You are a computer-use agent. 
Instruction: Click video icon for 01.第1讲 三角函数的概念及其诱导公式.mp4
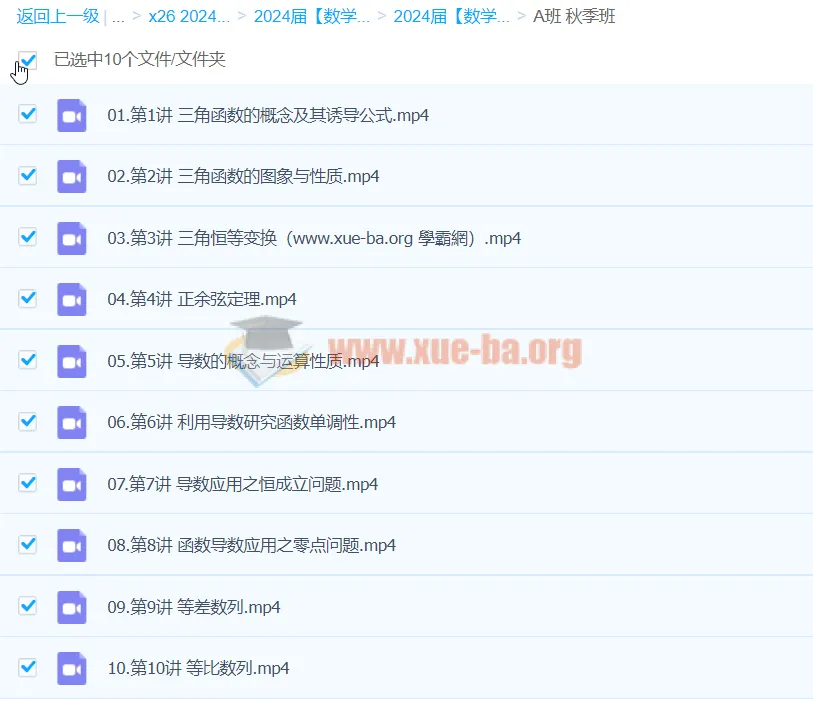72,115
